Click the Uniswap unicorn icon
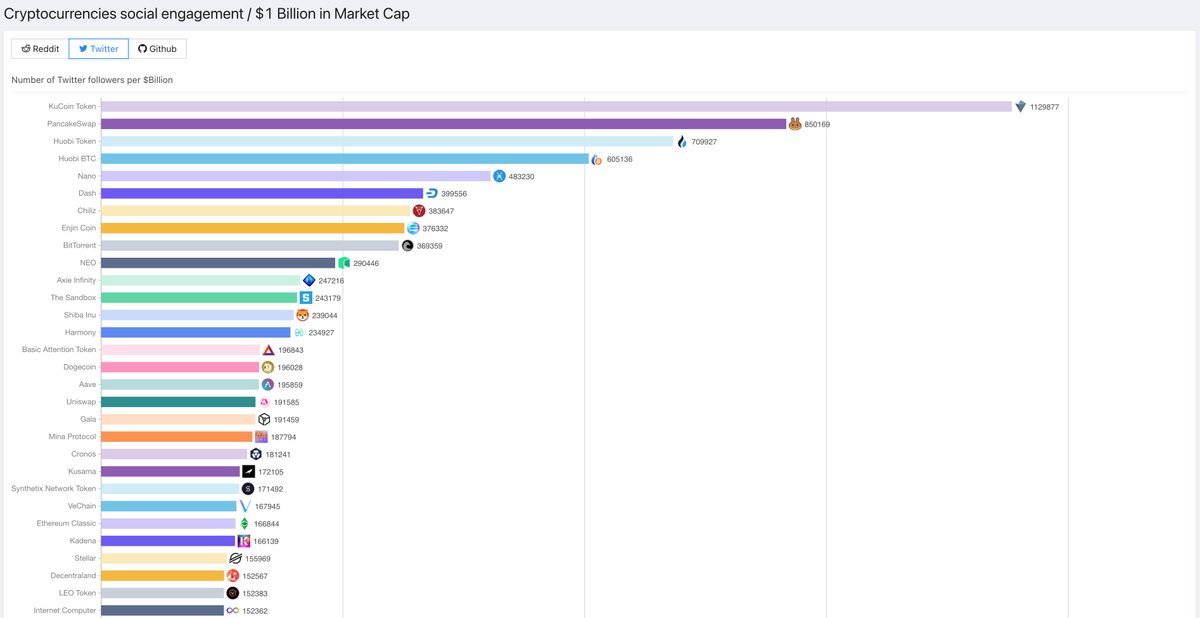Screen dimensions: 1200x618 pos(264,402)
